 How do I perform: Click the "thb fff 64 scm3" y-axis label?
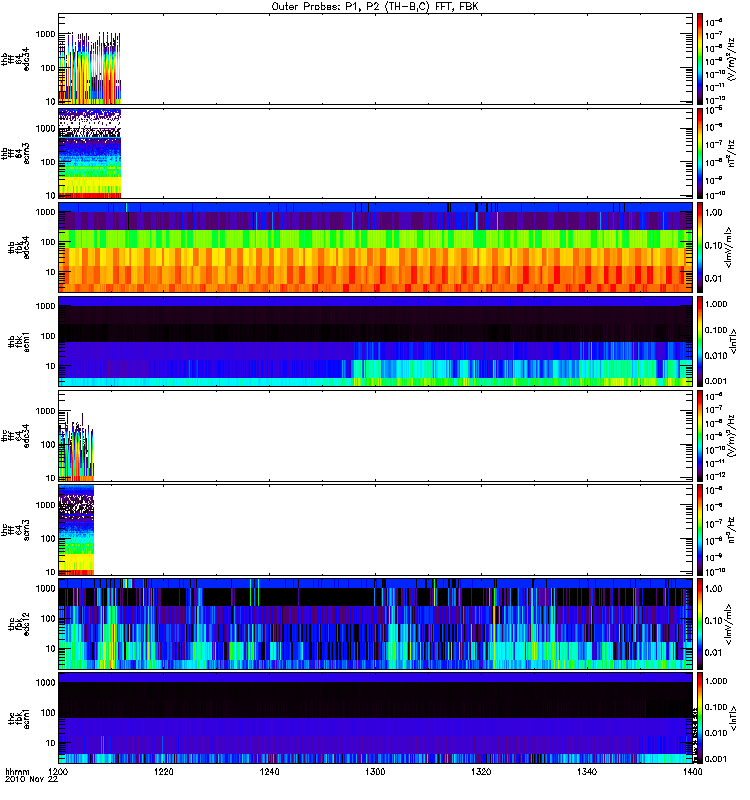pyautogui.click(x=15, y=153)
